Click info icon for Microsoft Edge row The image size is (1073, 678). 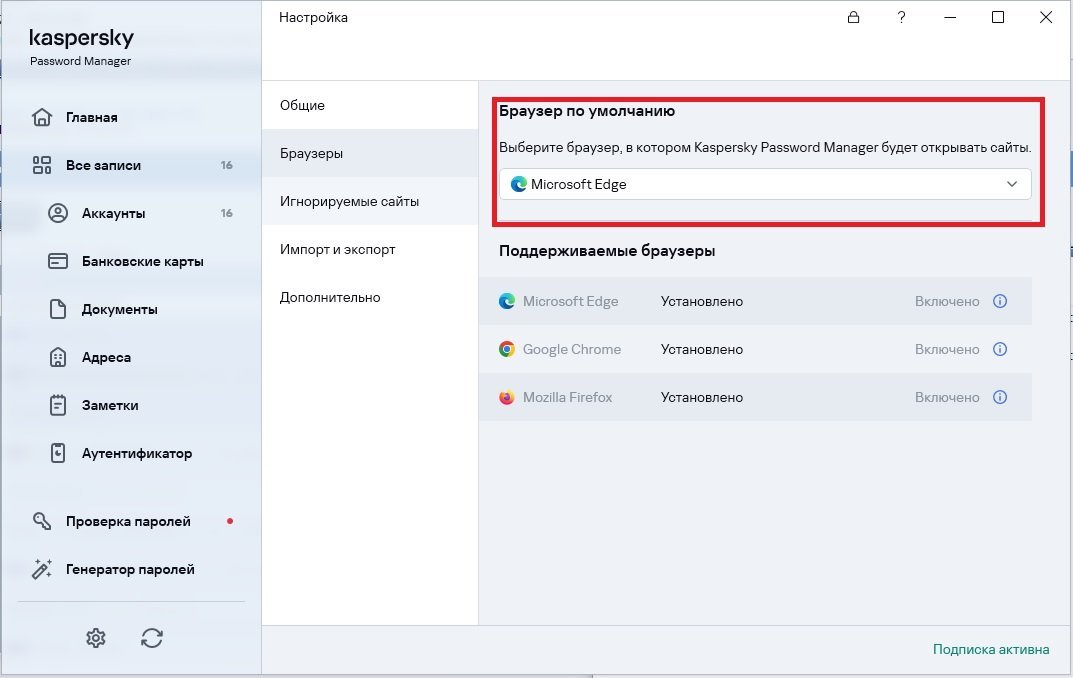click(1000, 301)
